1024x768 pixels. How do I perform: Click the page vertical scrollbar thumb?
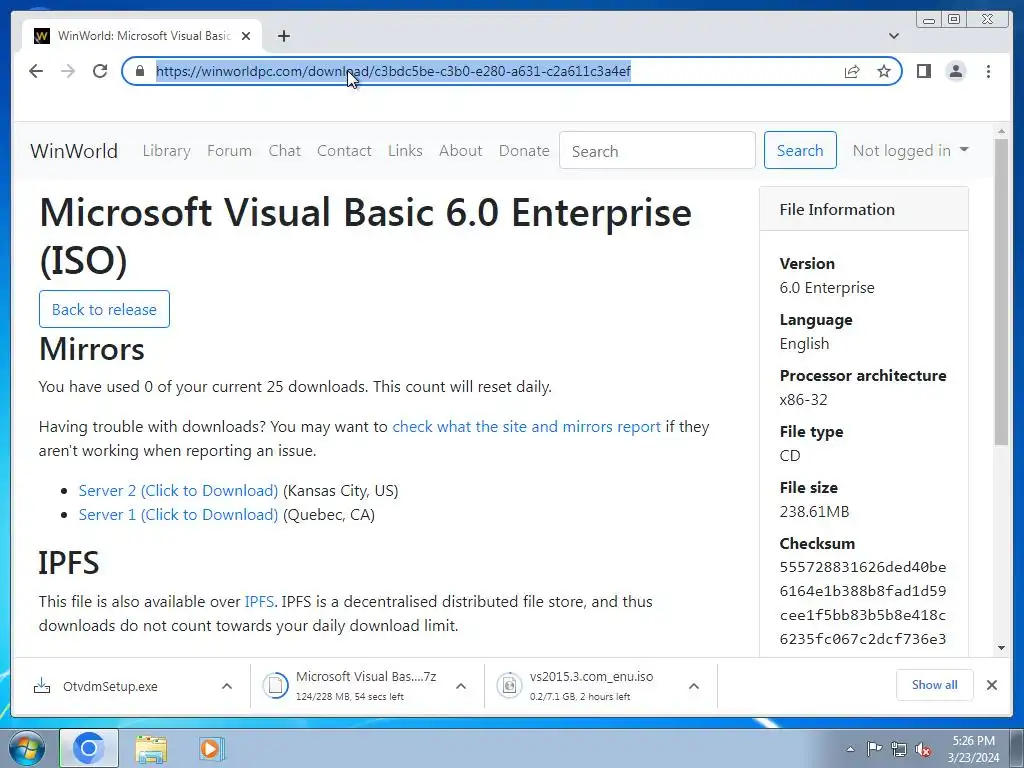(1001, 292)
